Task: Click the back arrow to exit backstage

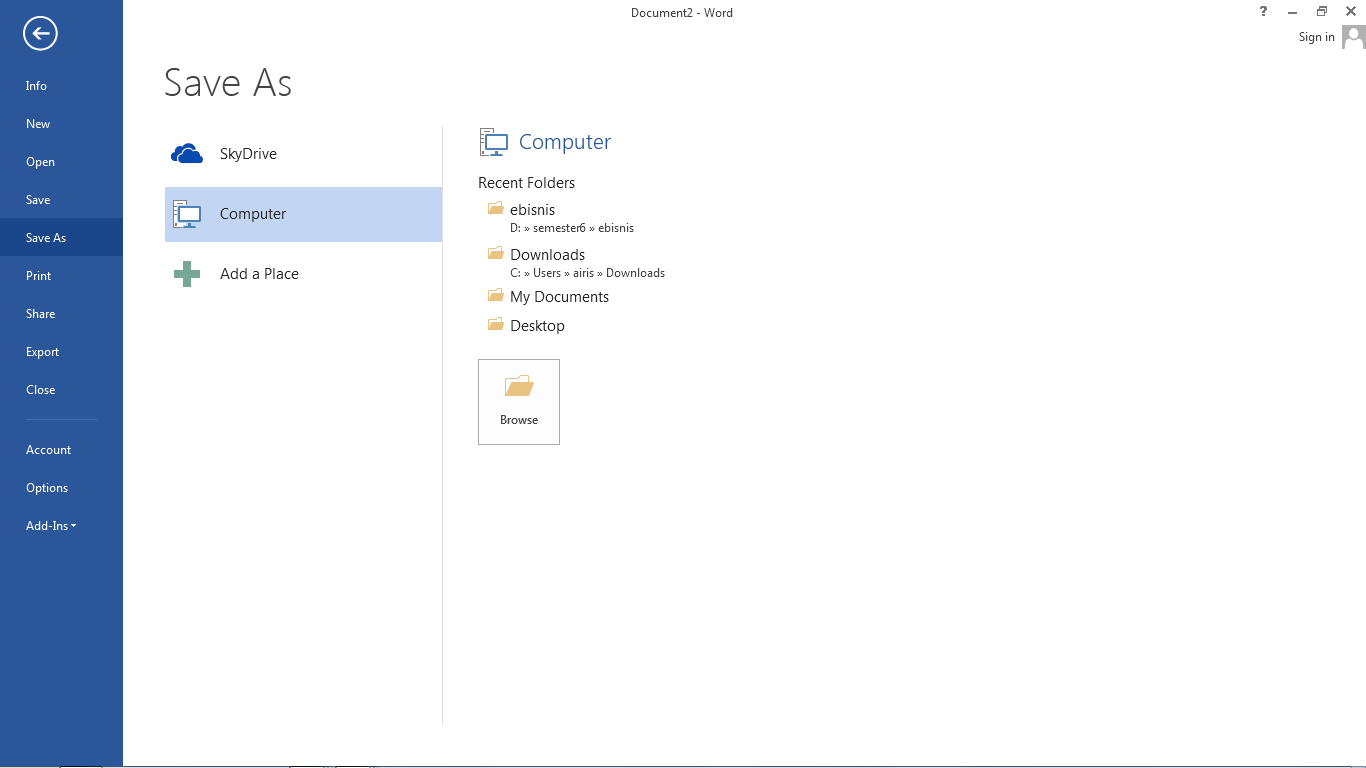Action: (x=39, y=33)
